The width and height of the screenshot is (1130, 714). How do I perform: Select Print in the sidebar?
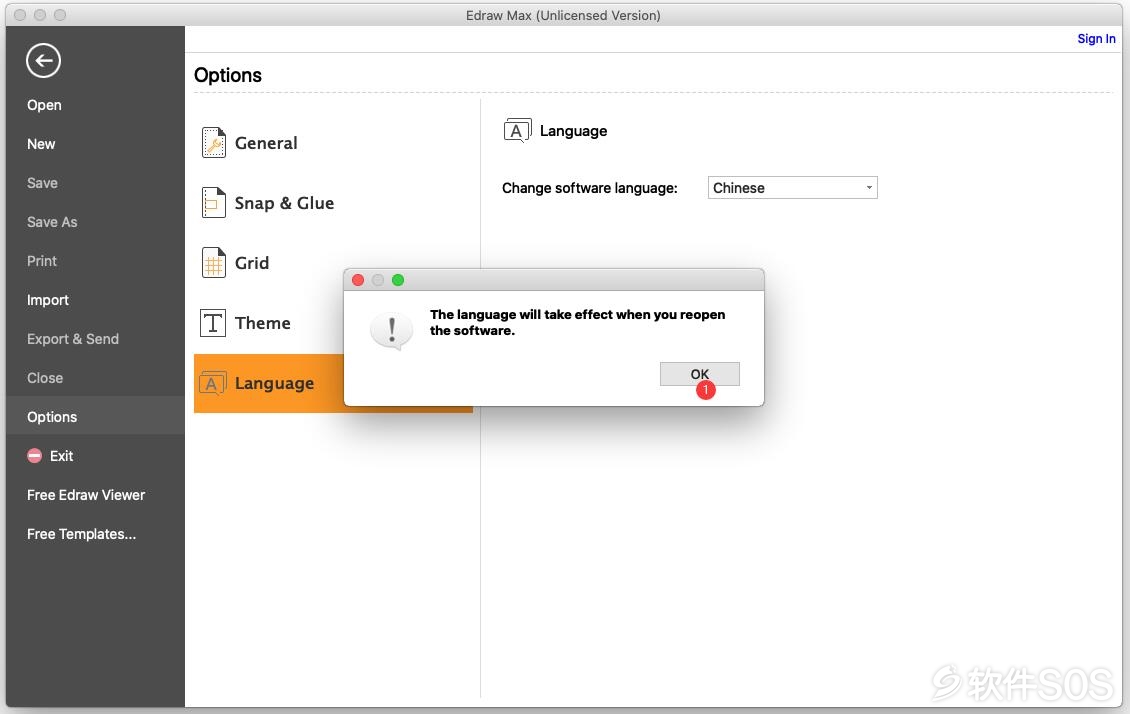[42, 261]
